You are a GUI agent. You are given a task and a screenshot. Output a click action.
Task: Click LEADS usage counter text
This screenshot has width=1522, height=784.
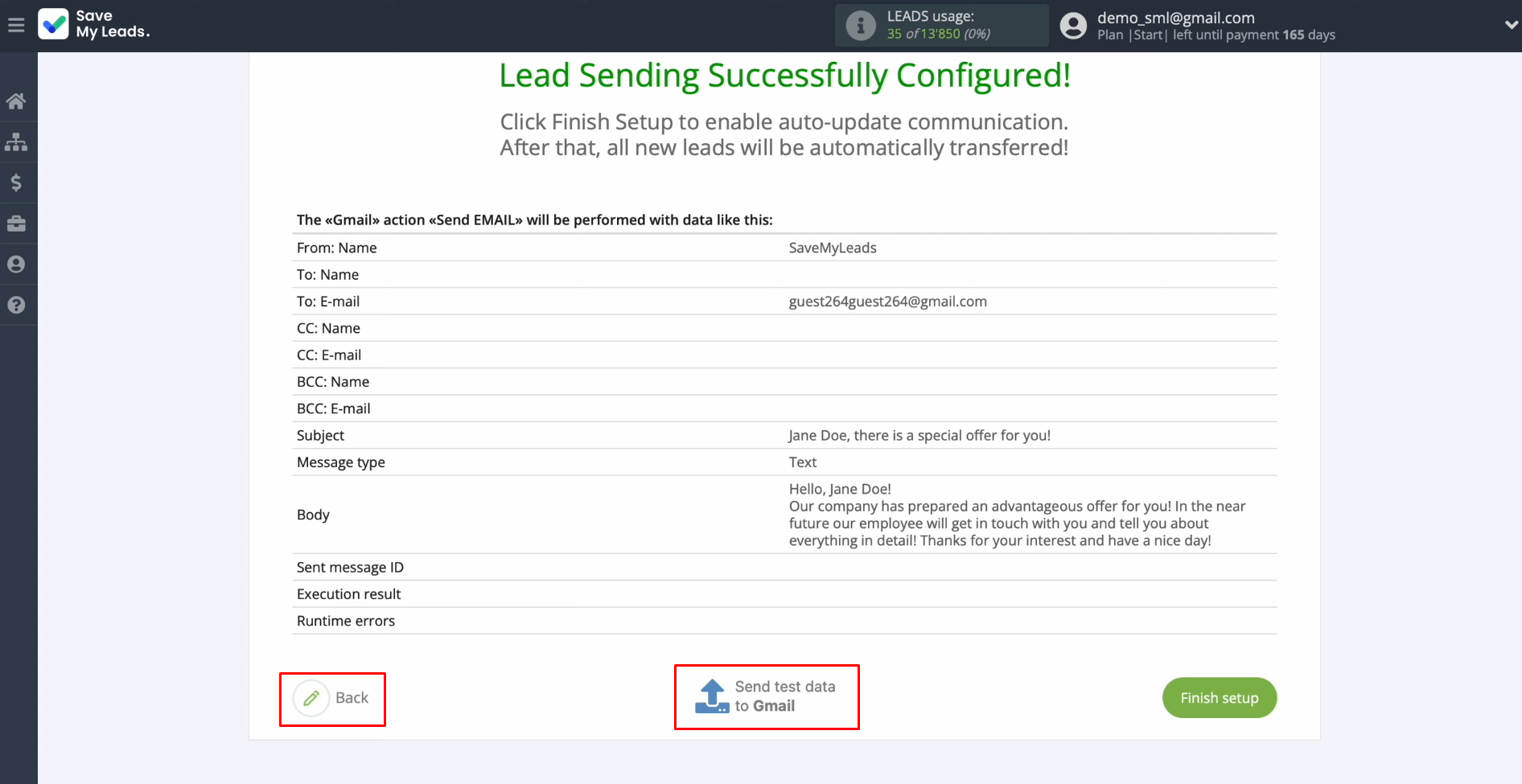point(939,25)
